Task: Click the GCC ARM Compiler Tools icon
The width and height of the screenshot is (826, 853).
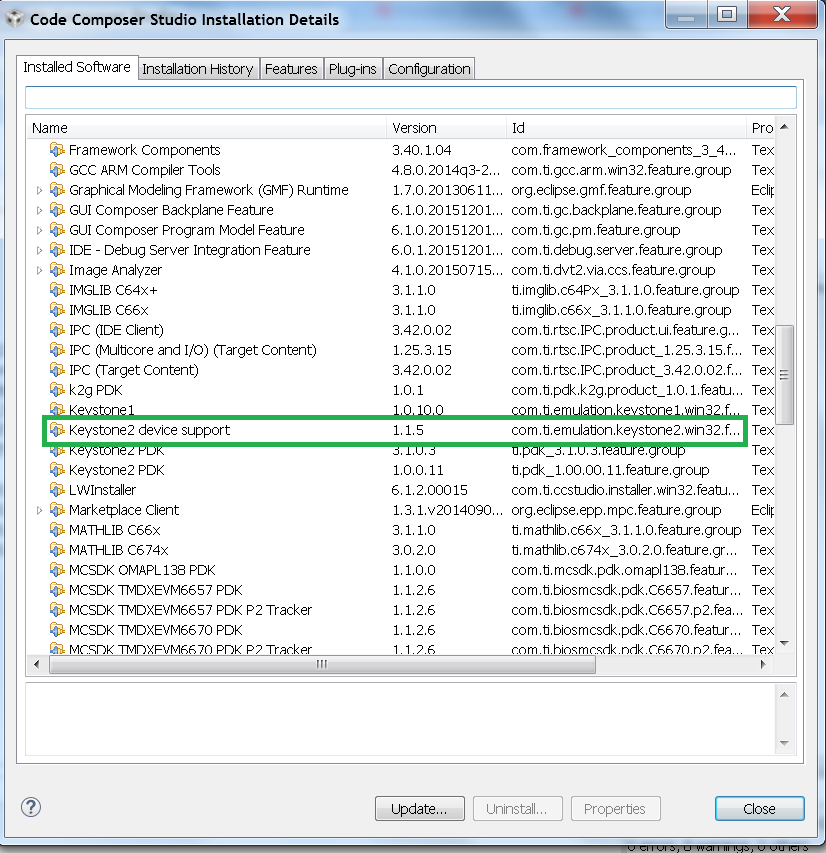Action: (57, 170)
